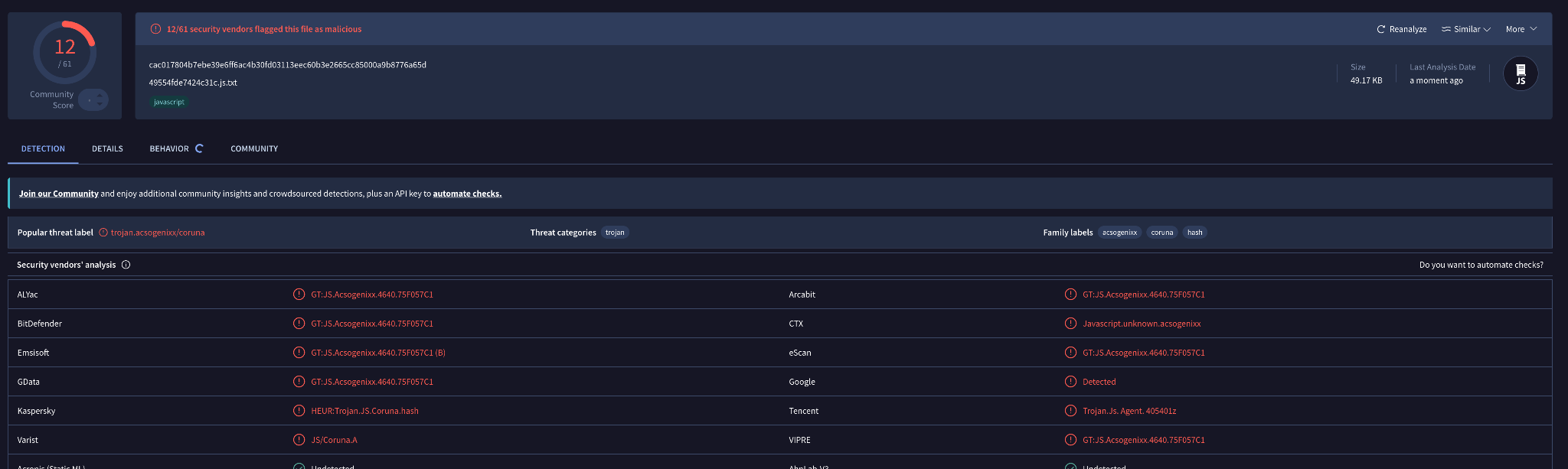Image resolution: width=1568 pixels, height=469 pixels.
Task: Click the warning icon in the Emsisoft row
Action: (x=299, y=353)
